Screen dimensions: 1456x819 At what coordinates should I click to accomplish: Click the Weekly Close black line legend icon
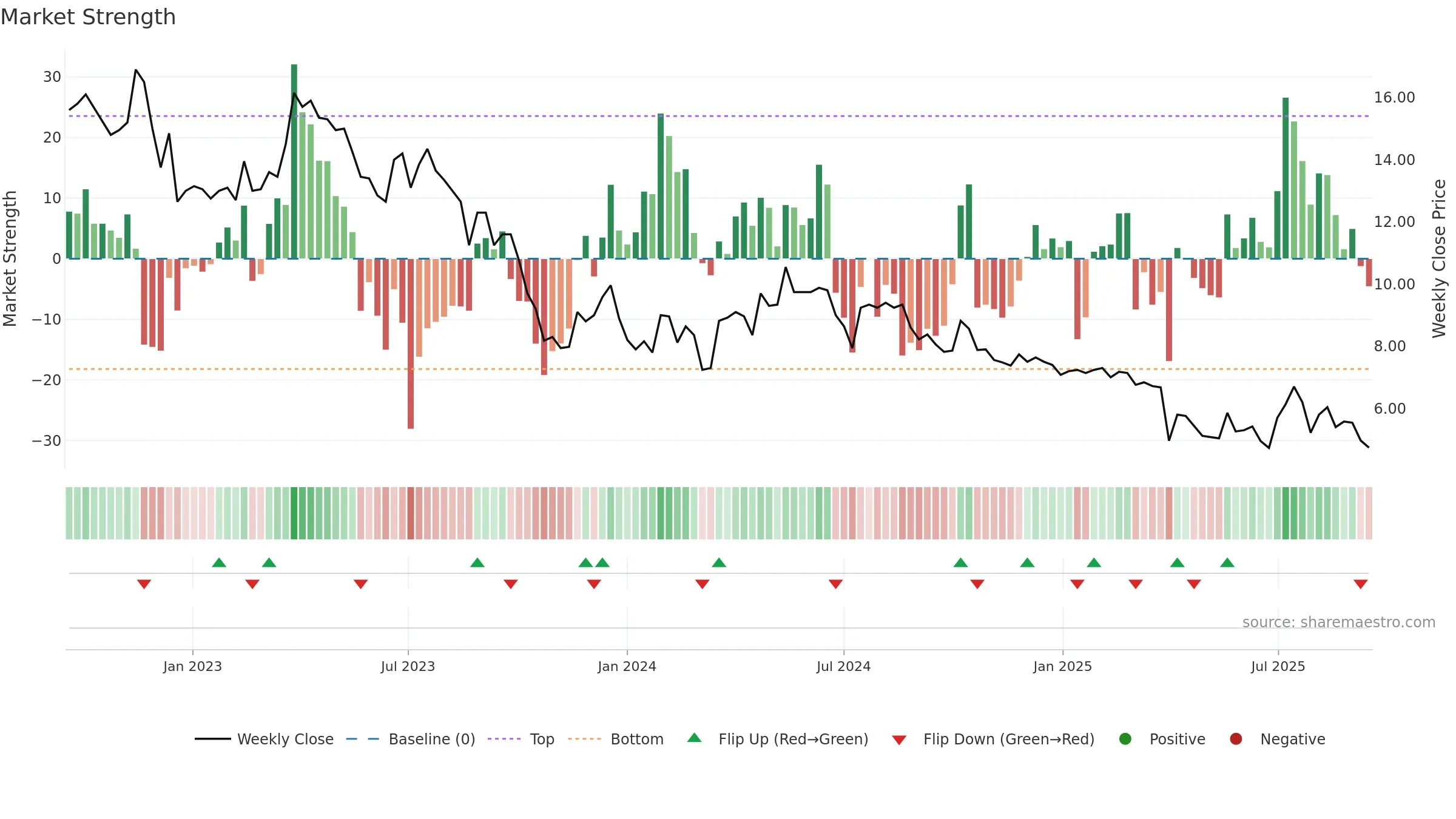(212, 739)
